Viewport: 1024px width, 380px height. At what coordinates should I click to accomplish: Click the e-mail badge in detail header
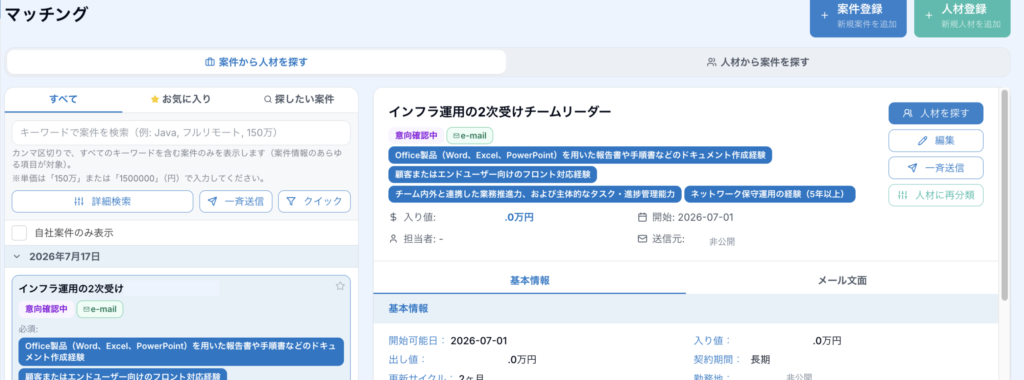click(470, 135)
